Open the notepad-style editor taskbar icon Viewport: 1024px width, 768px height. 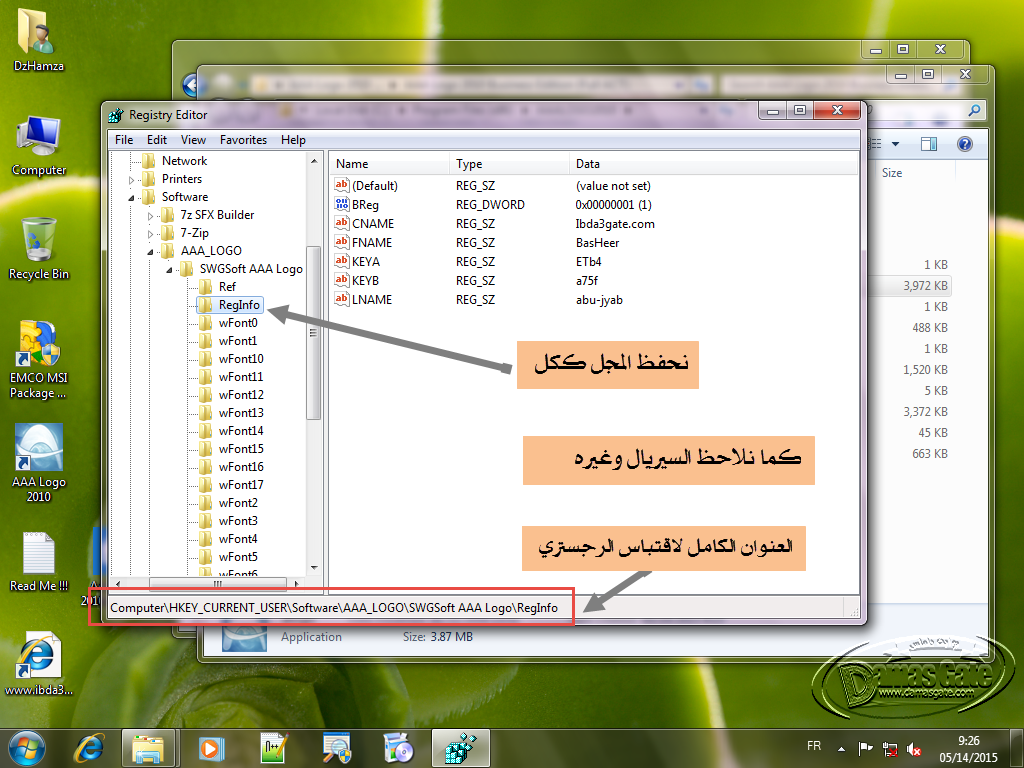tap(273, 748)
